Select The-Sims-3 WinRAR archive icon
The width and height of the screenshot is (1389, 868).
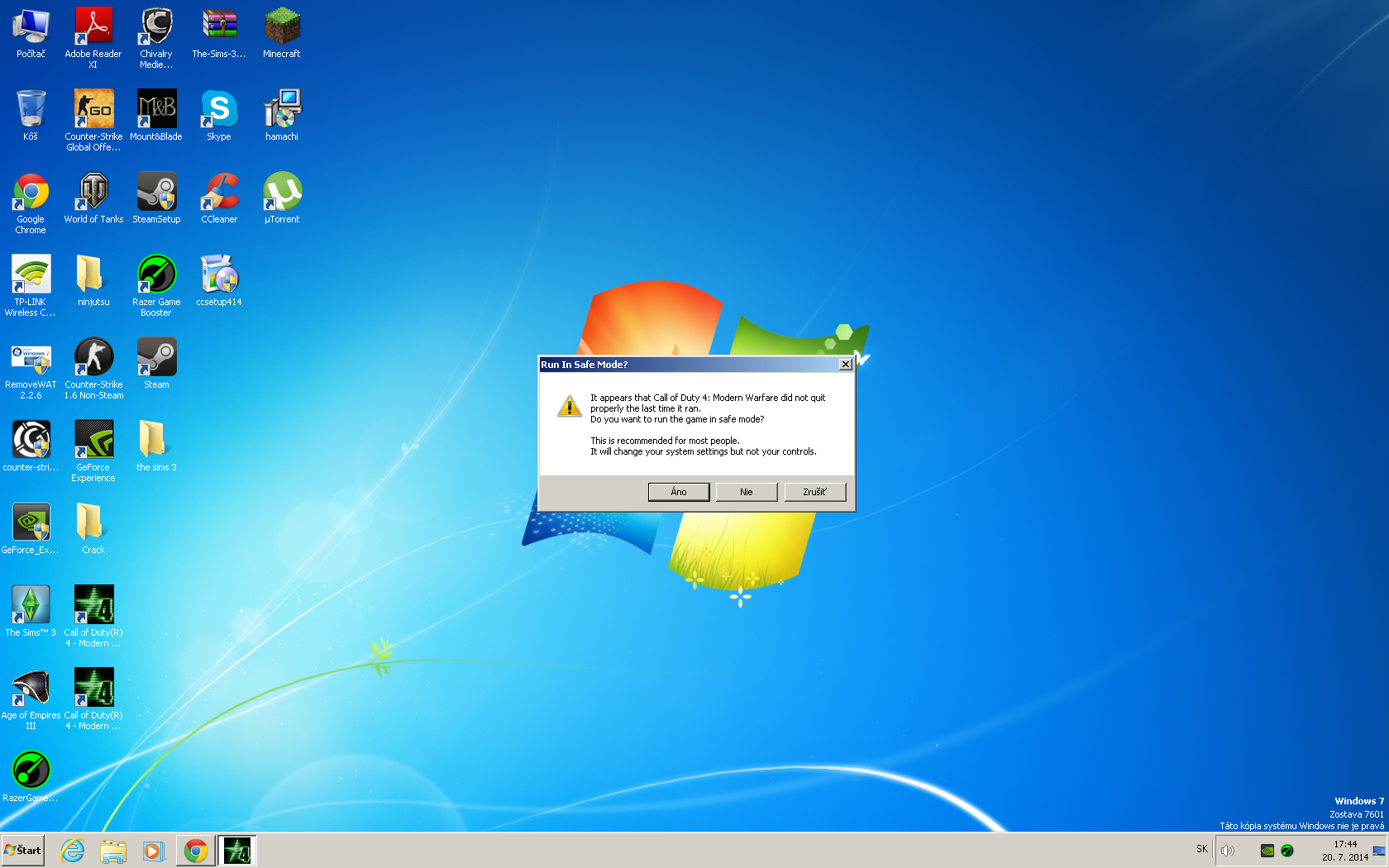click(219, 34)
